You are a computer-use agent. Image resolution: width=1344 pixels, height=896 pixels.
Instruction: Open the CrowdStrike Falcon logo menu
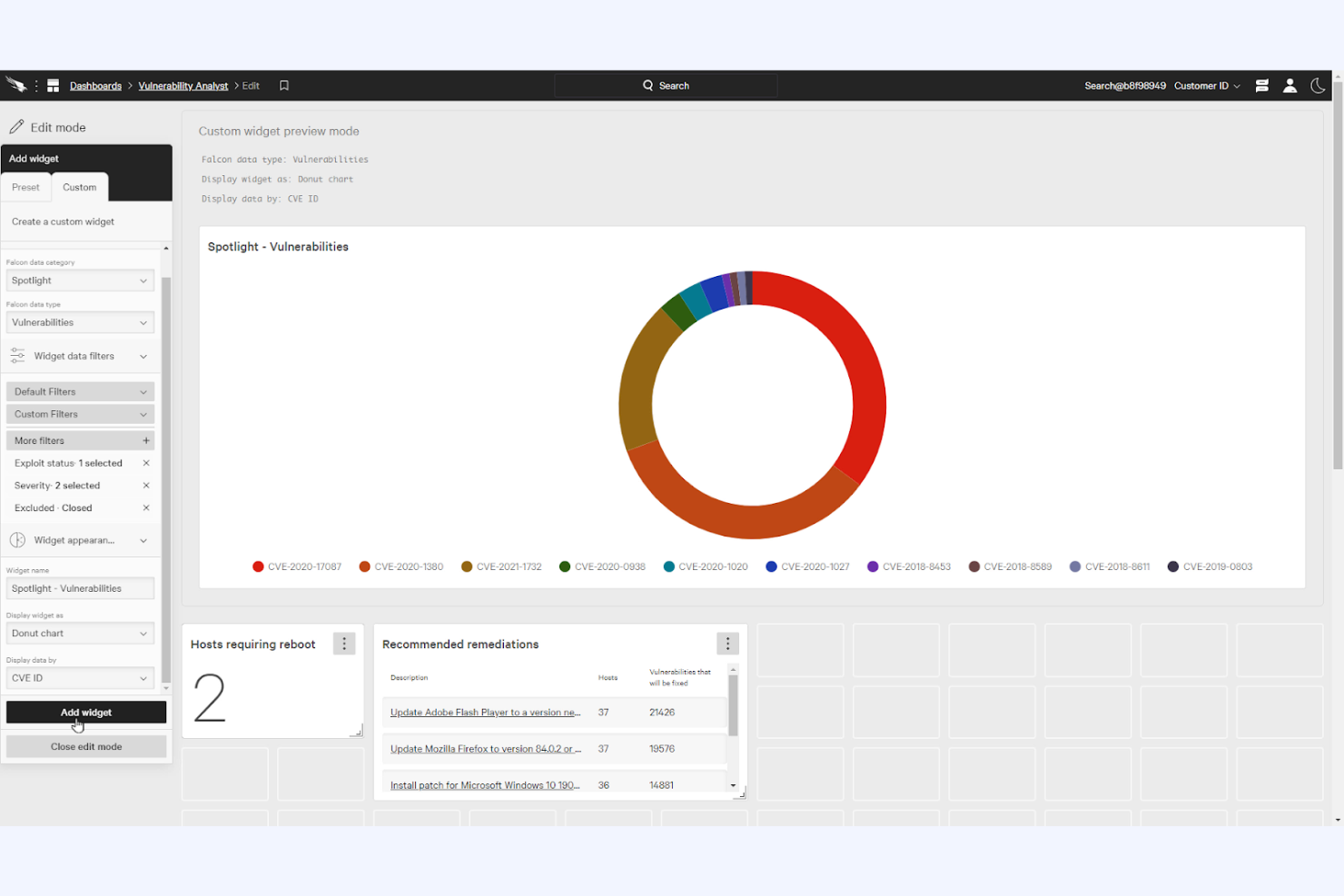pos(16,84)
